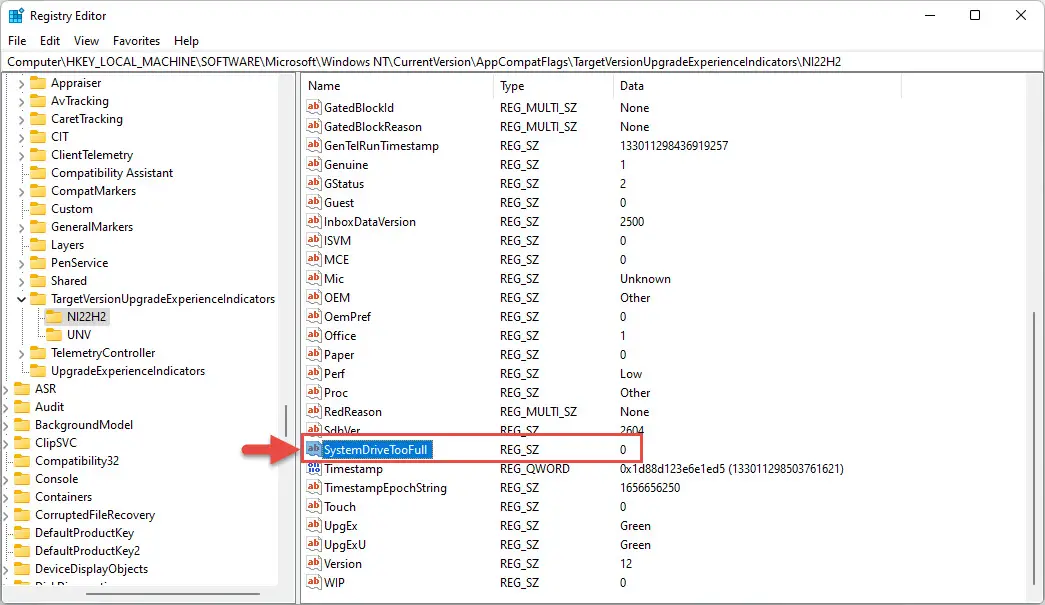Viewport: 1045px width, 605px height.
Task: Select the OemPref value name
Action: click(347, 316)
